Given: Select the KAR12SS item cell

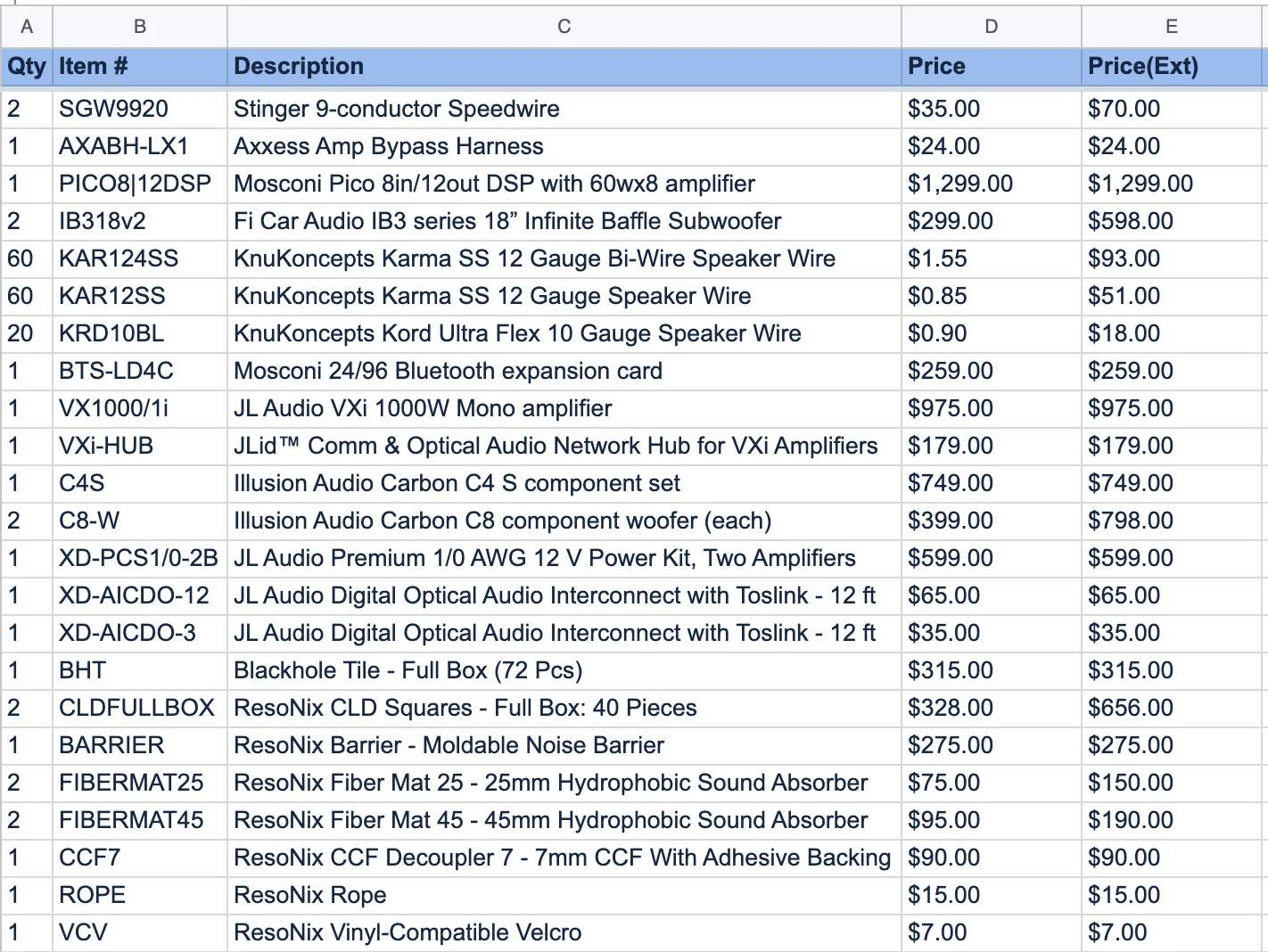Looking at the screenshot, I should [x=140, y=296].
